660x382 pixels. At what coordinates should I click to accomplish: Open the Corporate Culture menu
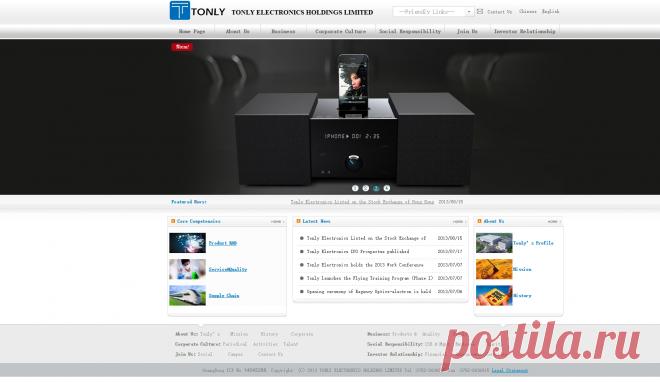[x=341, y=31]
